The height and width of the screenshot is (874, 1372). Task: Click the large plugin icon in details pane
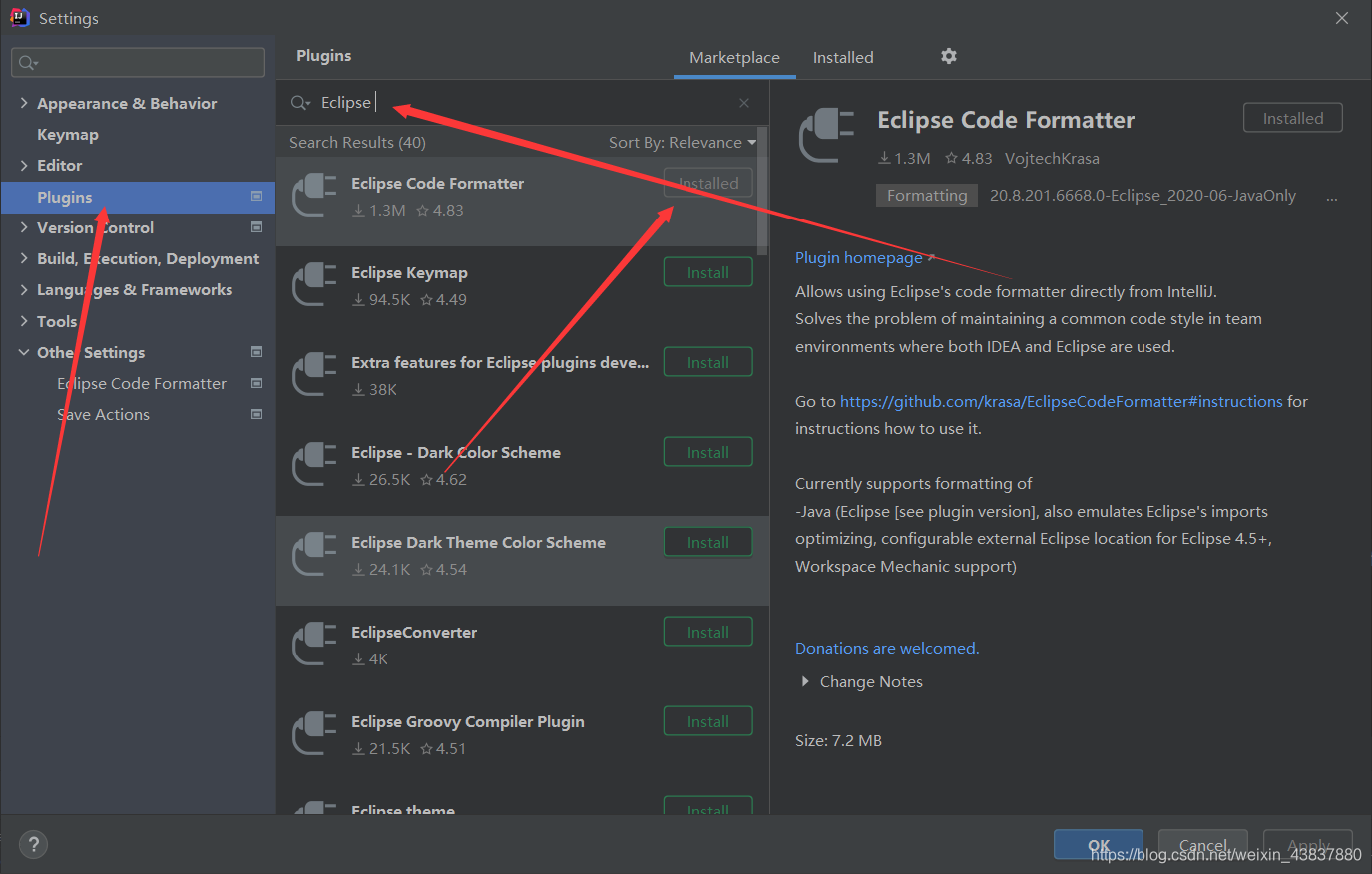click(827, 136)
